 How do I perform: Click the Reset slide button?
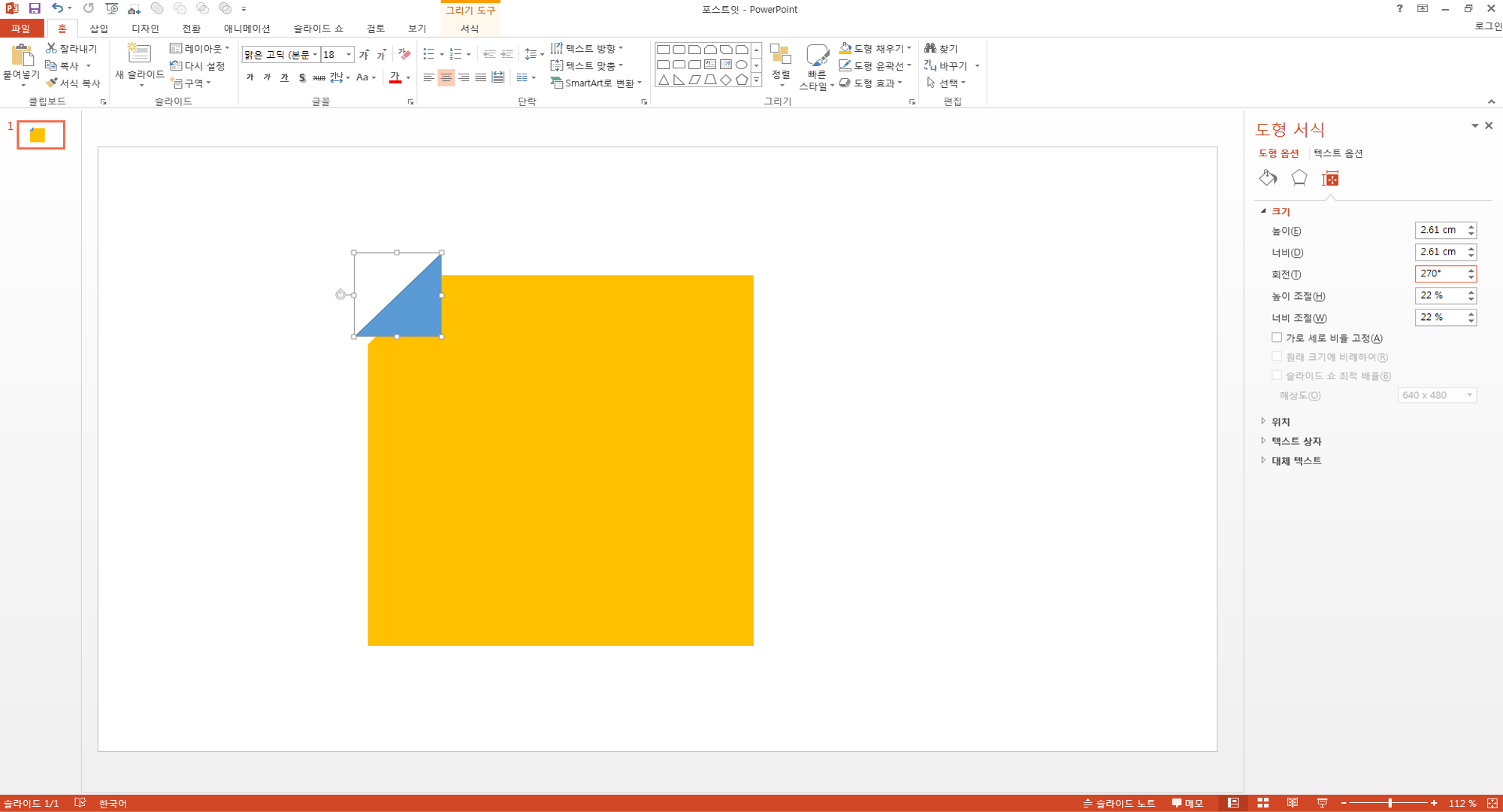(x=198, y=66)
